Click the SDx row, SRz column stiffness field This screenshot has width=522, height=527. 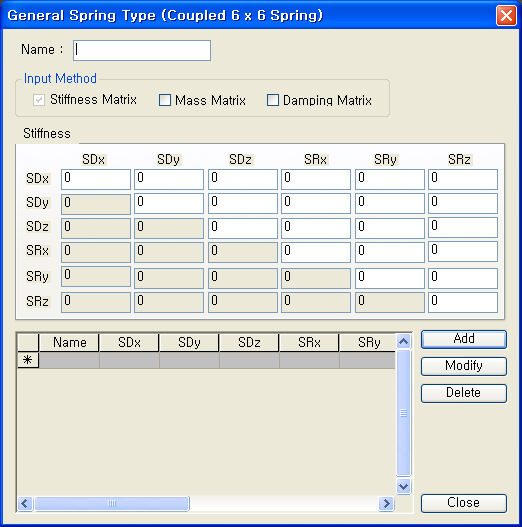click(463, 179)
